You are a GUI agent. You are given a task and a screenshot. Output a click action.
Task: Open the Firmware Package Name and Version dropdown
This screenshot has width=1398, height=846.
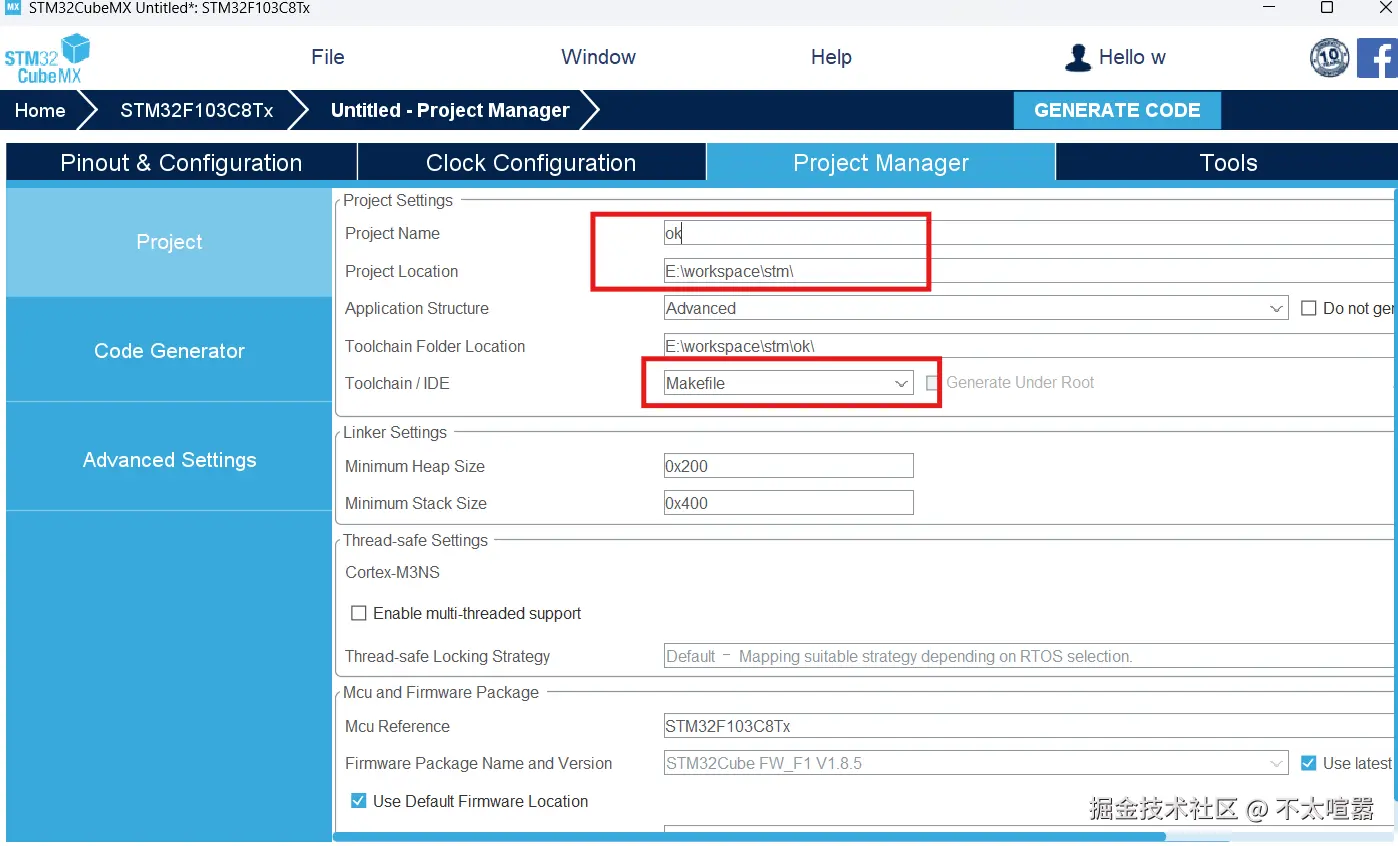(976, 763)
